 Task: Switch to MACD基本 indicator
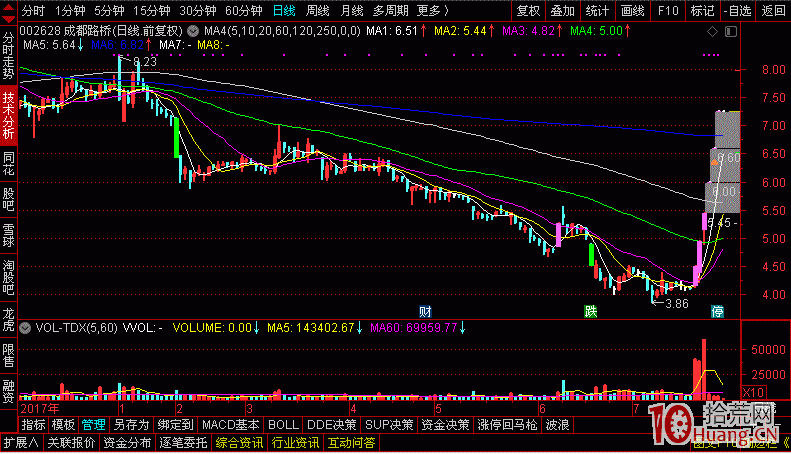(231, 425)
